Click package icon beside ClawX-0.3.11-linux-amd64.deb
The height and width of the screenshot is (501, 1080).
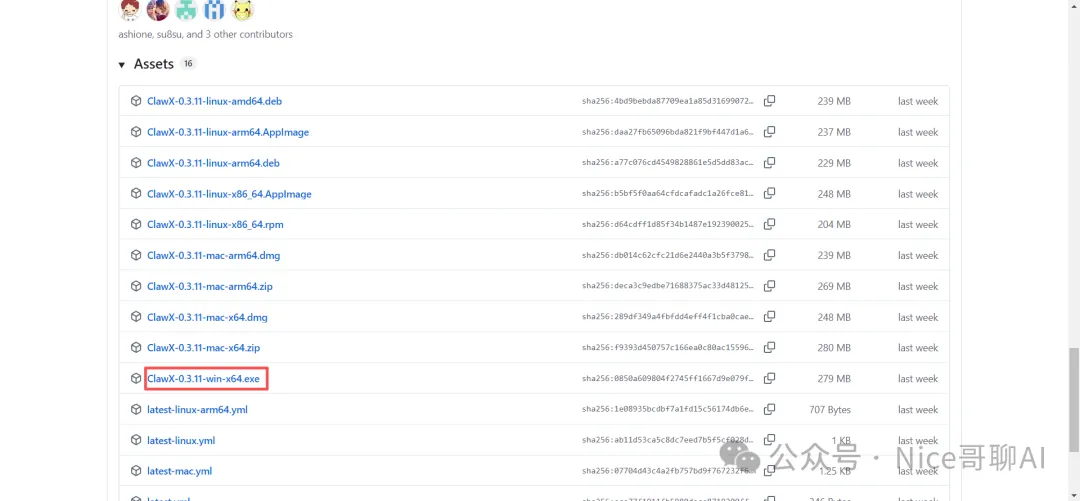pyautogui.click(x=136, y=101)
